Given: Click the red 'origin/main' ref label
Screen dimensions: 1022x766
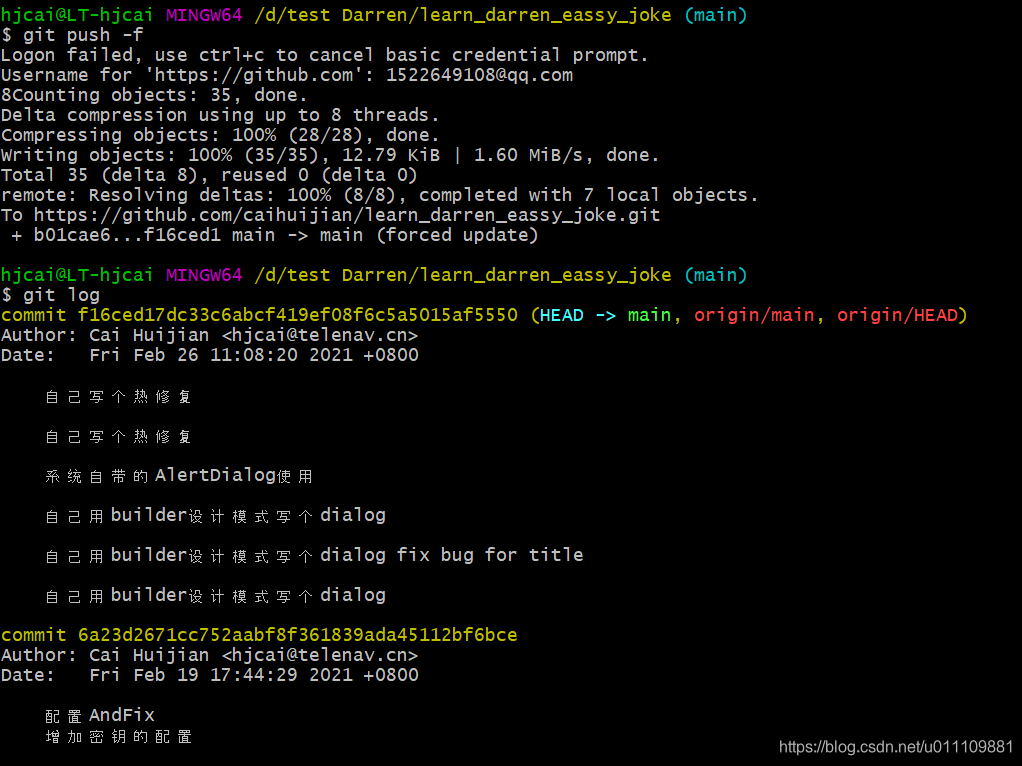Looking at the screenshot, I should [753, 316].
